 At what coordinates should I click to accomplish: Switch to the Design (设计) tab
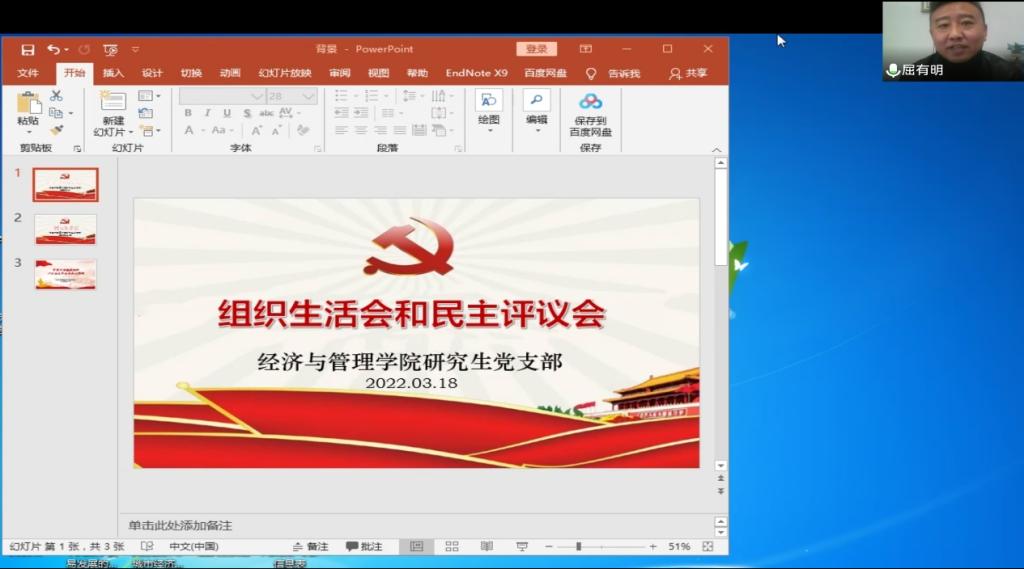[152, 73]
